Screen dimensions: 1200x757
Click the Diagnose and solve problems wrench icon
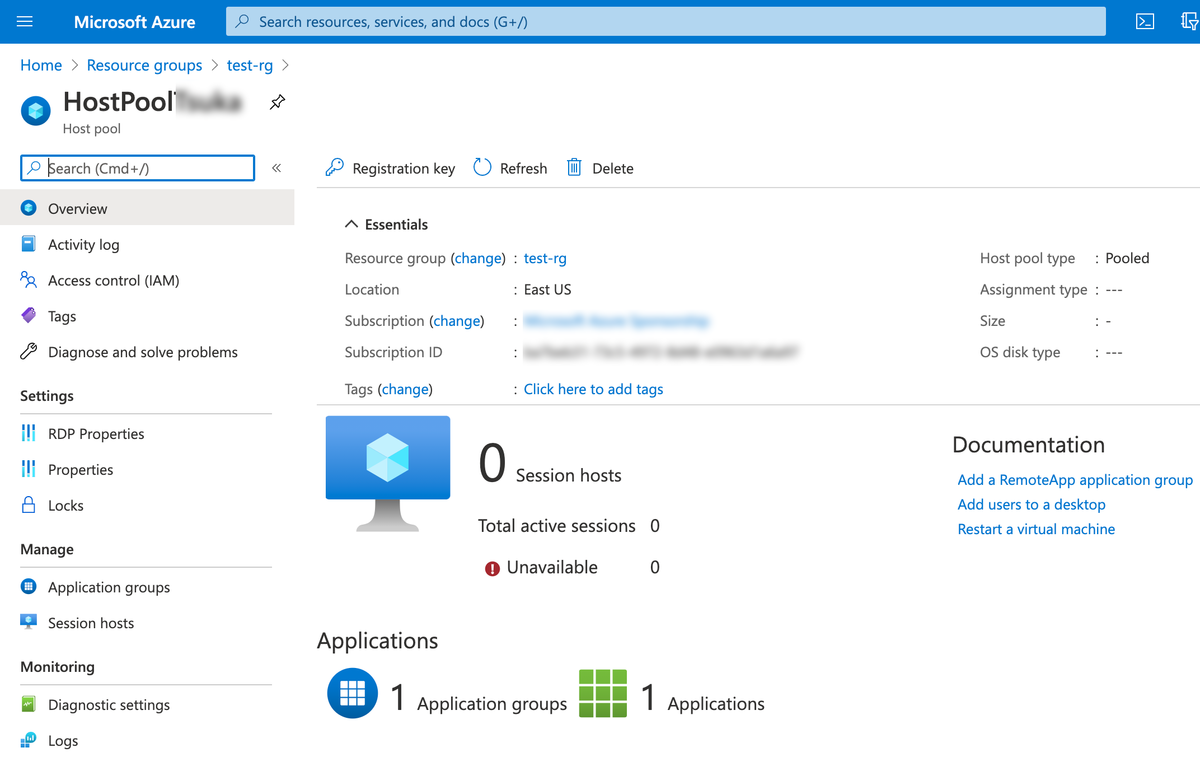tap(29, 352)
